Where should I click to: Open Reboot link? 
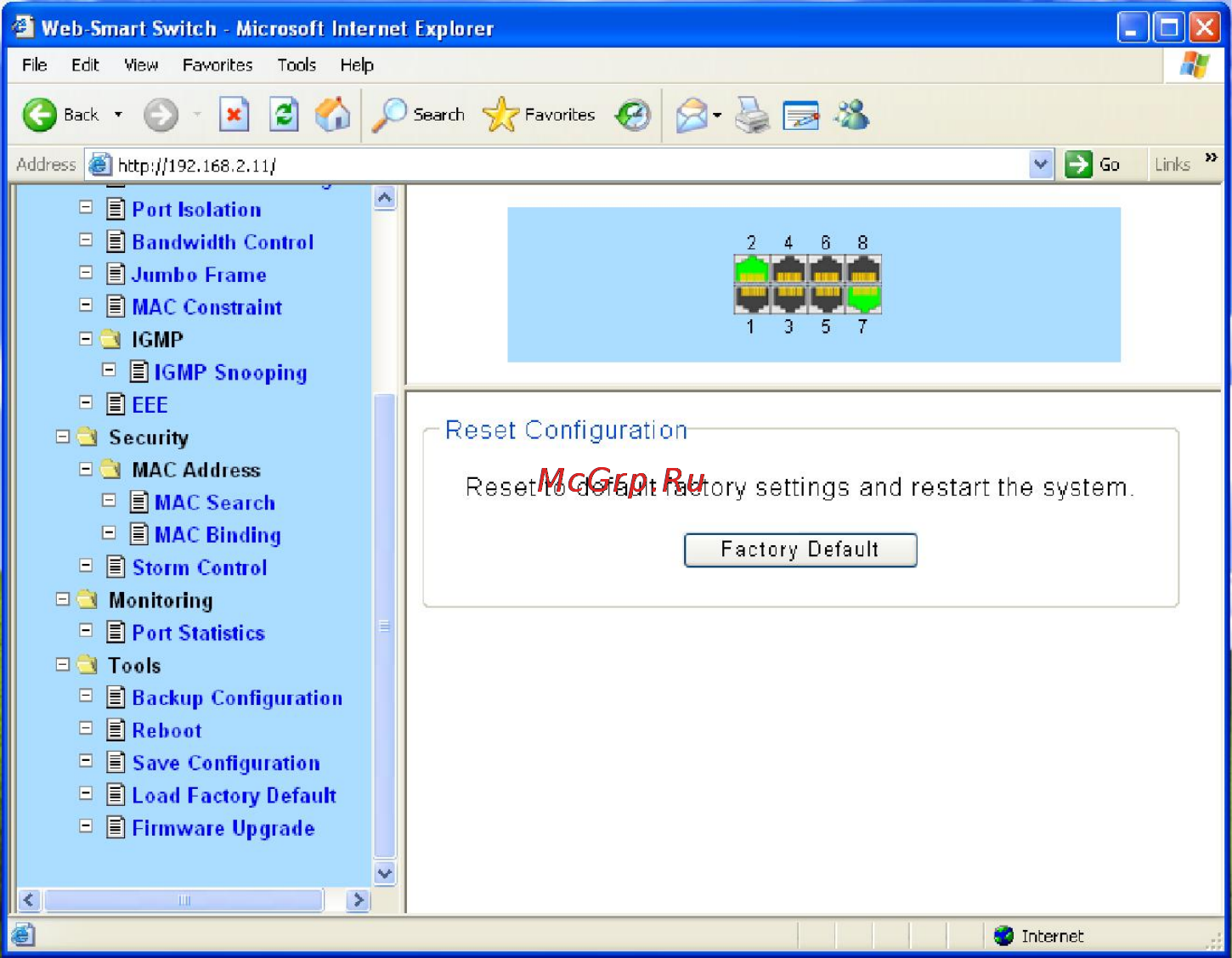tap(167, 730)
